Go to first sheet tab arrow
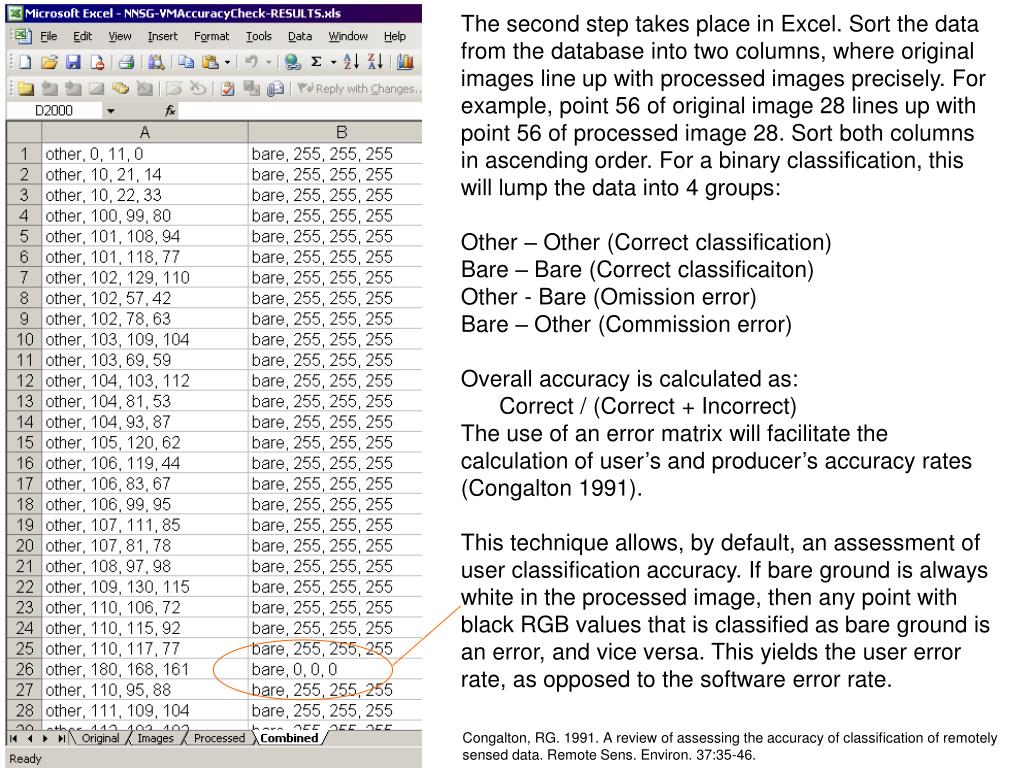Viewport: 1024px width, 768px height. [x=14, y=739]
